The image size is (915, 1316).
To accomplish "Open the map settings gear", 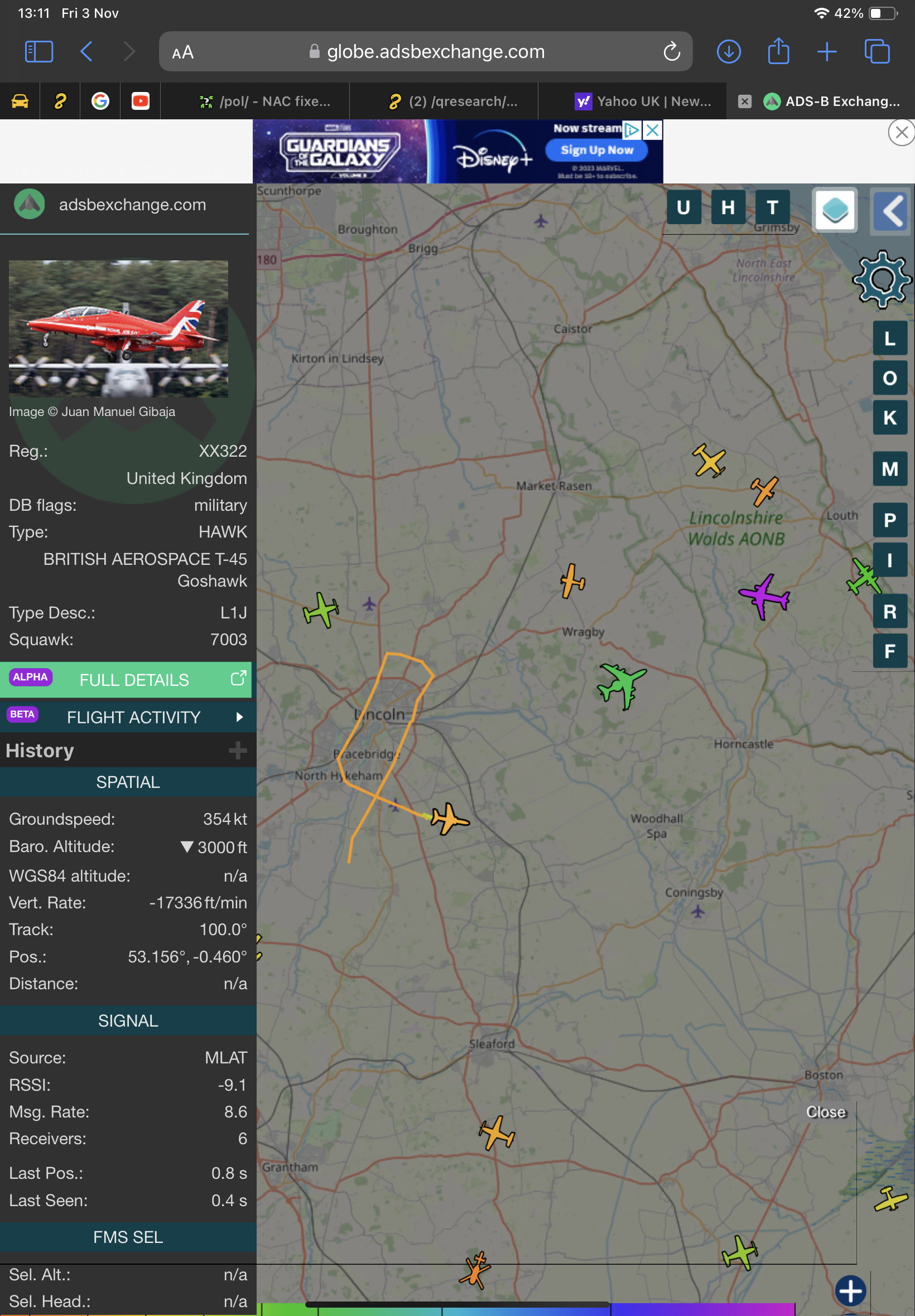I will coord(882,279).
